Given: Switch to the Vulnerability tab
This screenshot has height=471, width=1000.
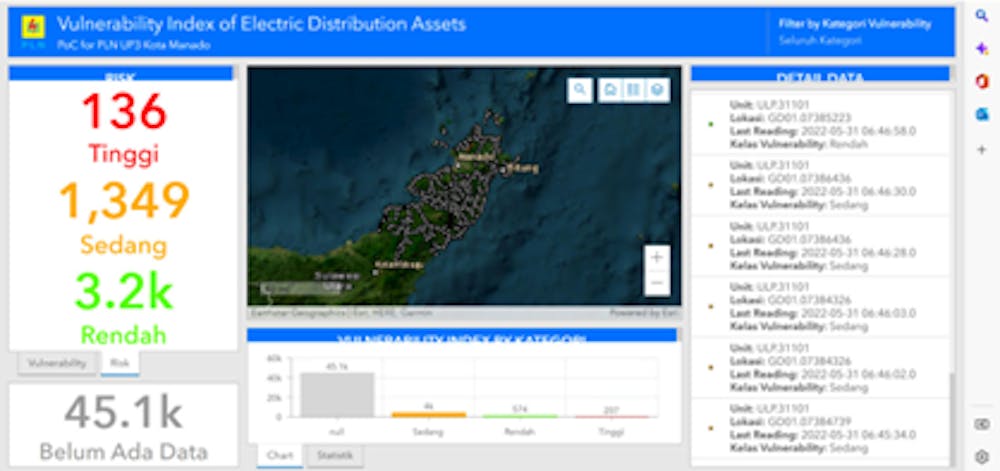Looking at the screenshot, I should 57,363.
